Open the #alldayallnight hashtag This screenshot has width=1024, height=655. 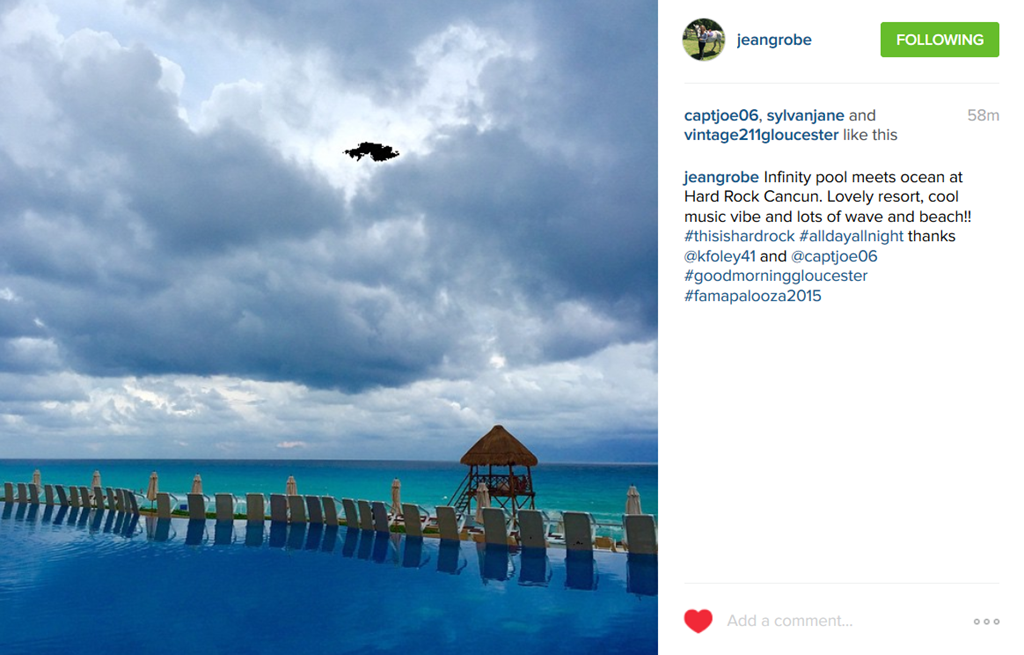[x=852, y=236]
